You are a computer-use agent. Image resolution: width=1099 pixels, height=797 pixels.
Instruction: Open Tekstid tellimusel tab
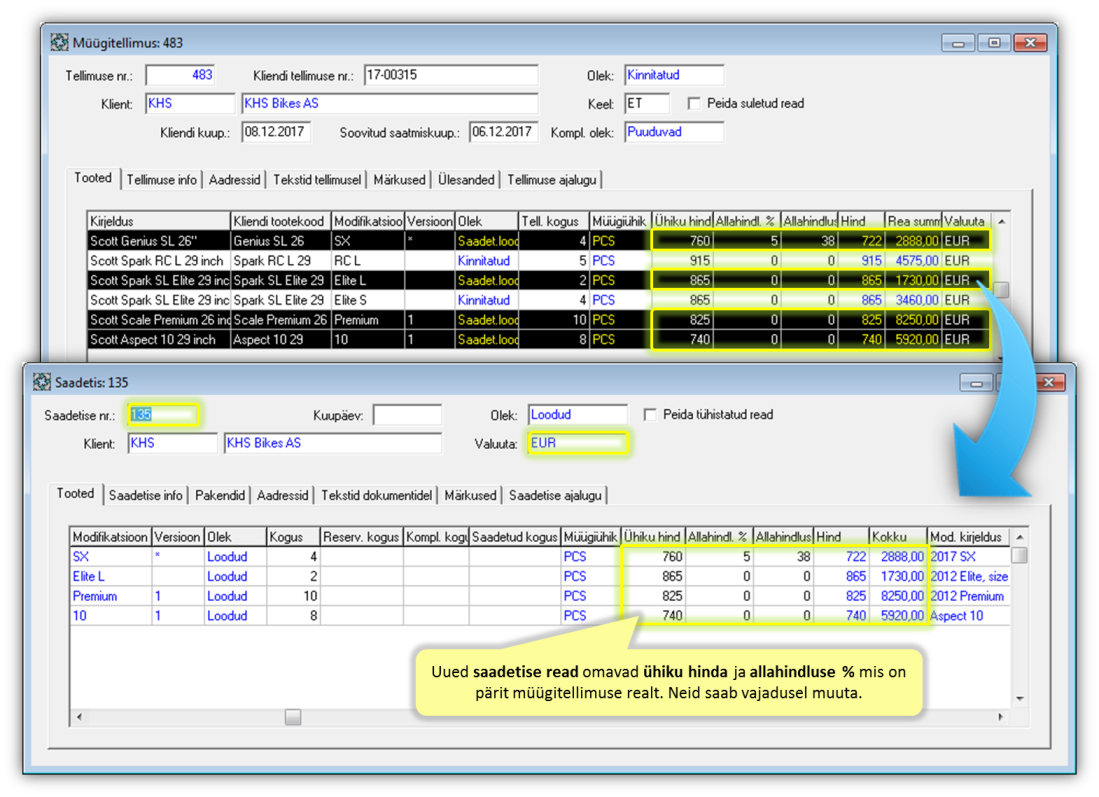317,180
